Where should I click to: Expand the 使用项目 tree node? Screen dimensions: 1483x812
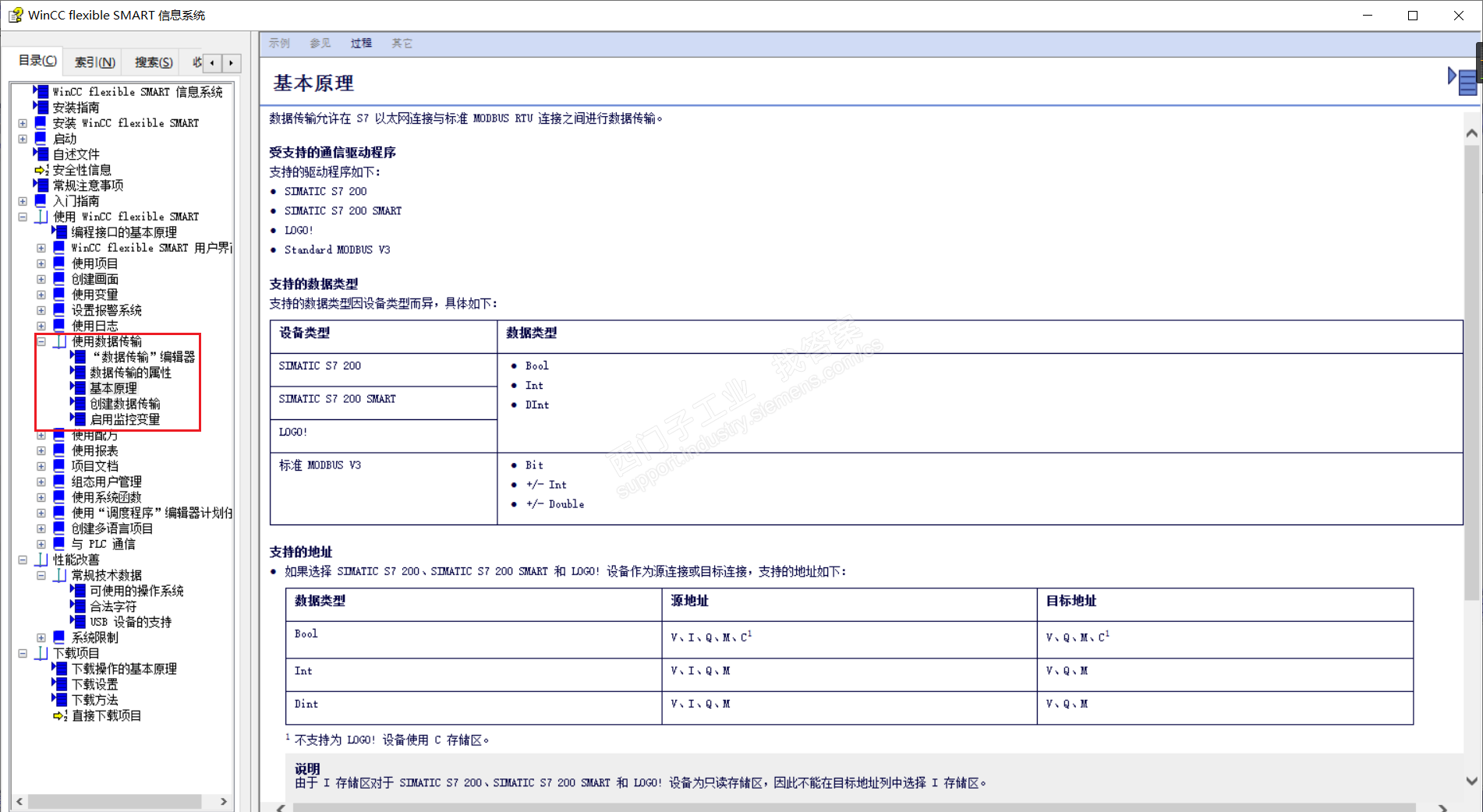click(41, 263)
